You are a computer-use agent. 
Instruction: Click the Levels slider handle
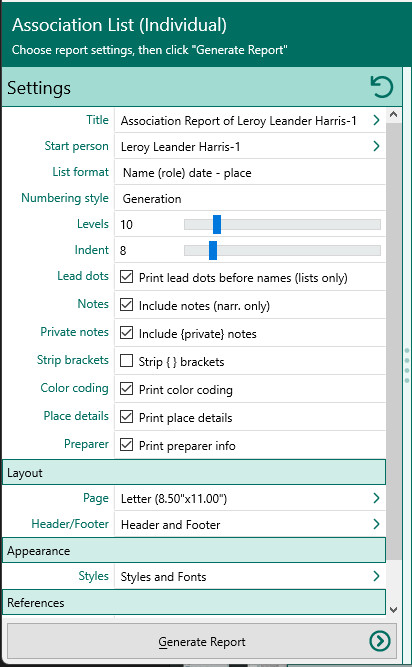coord(217,224)
